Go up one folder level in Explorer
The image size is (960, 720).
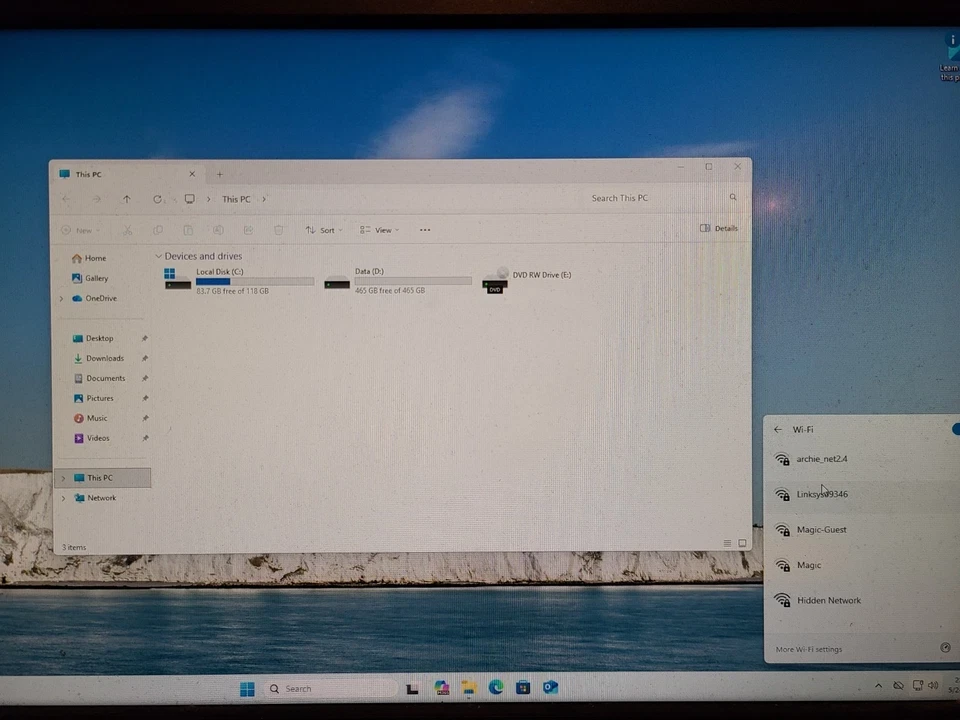click(x=127, y=199)
